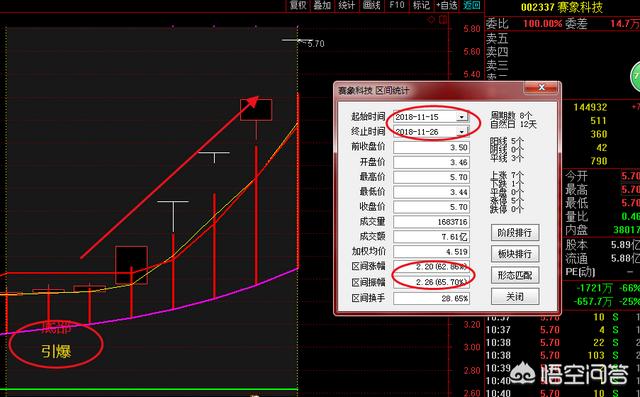Click the 板块排行 button
The image size is (640, 397).
(x=515, y=254)
